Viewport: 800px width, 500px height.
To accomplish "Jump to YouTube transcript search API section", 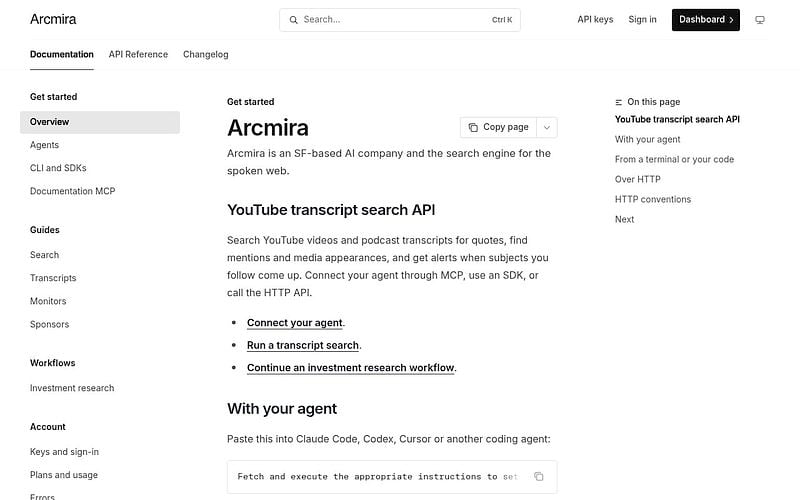I will (x=677, y=119).
